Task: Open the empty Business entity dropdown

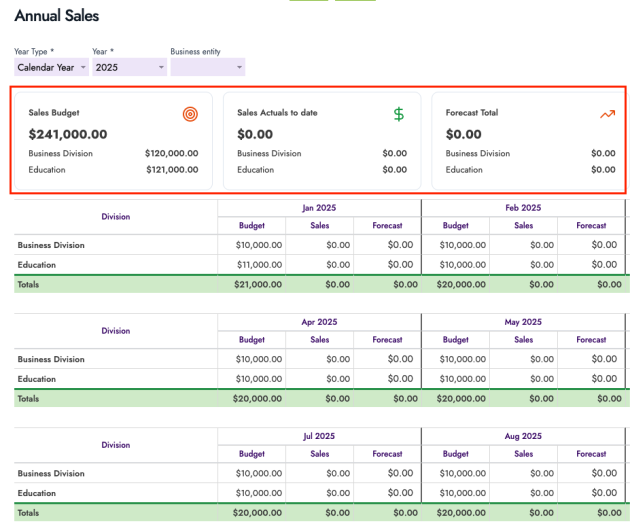Action: click(x=207, y=67)
